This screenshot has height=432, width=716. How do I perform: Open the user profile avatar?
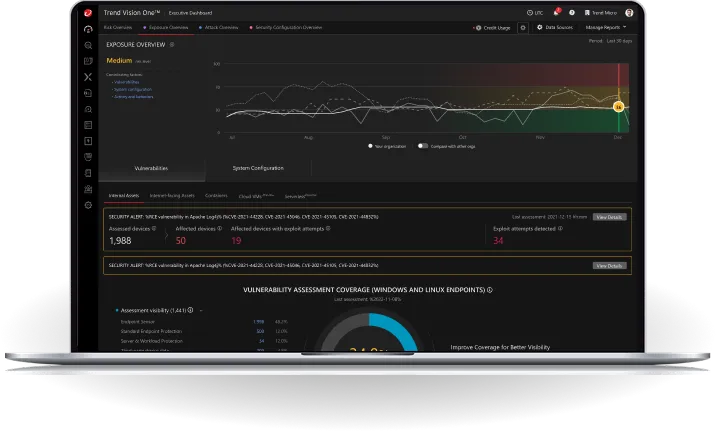click(x=629, y=13)
